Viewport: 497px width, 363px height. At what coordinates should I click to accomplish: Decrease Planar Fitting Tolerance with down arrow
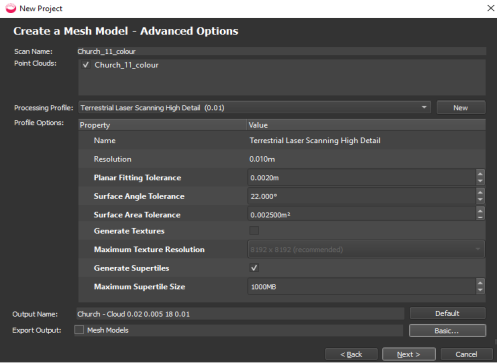(x=480, y=181)
